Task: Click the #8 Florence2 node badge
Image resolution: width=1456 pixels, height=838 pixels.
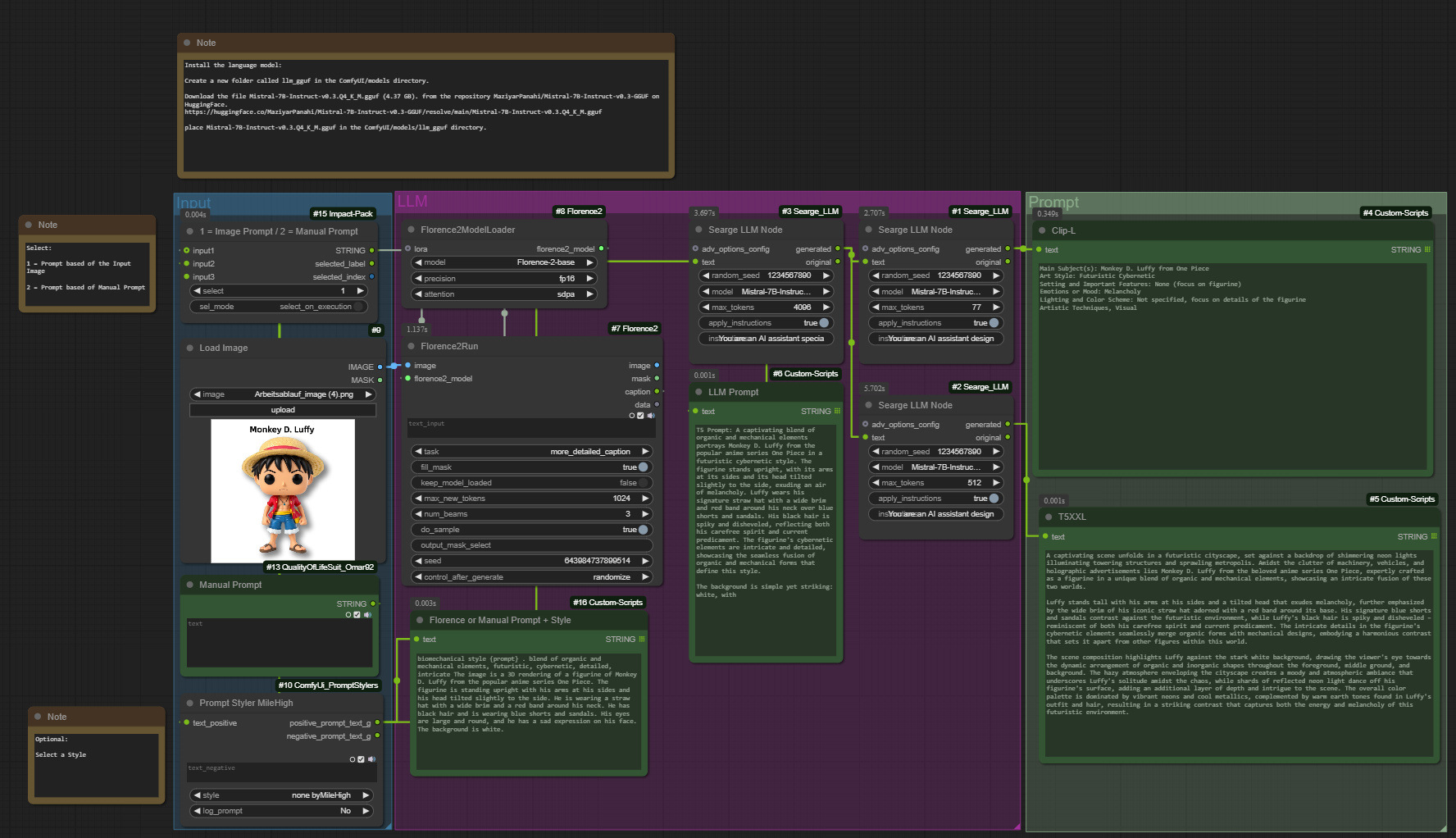Action: coord(579,212)
